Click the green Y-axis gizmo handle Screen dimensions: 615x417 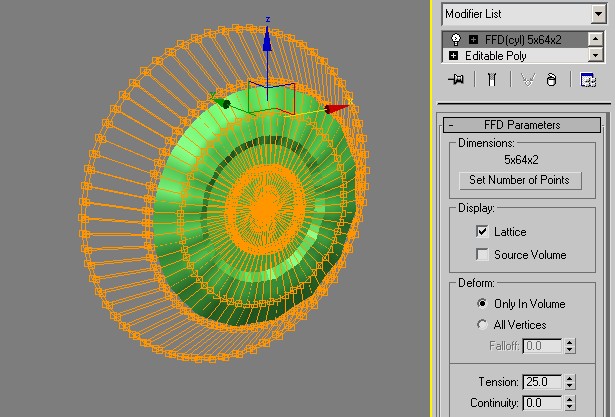coord(223,101)
